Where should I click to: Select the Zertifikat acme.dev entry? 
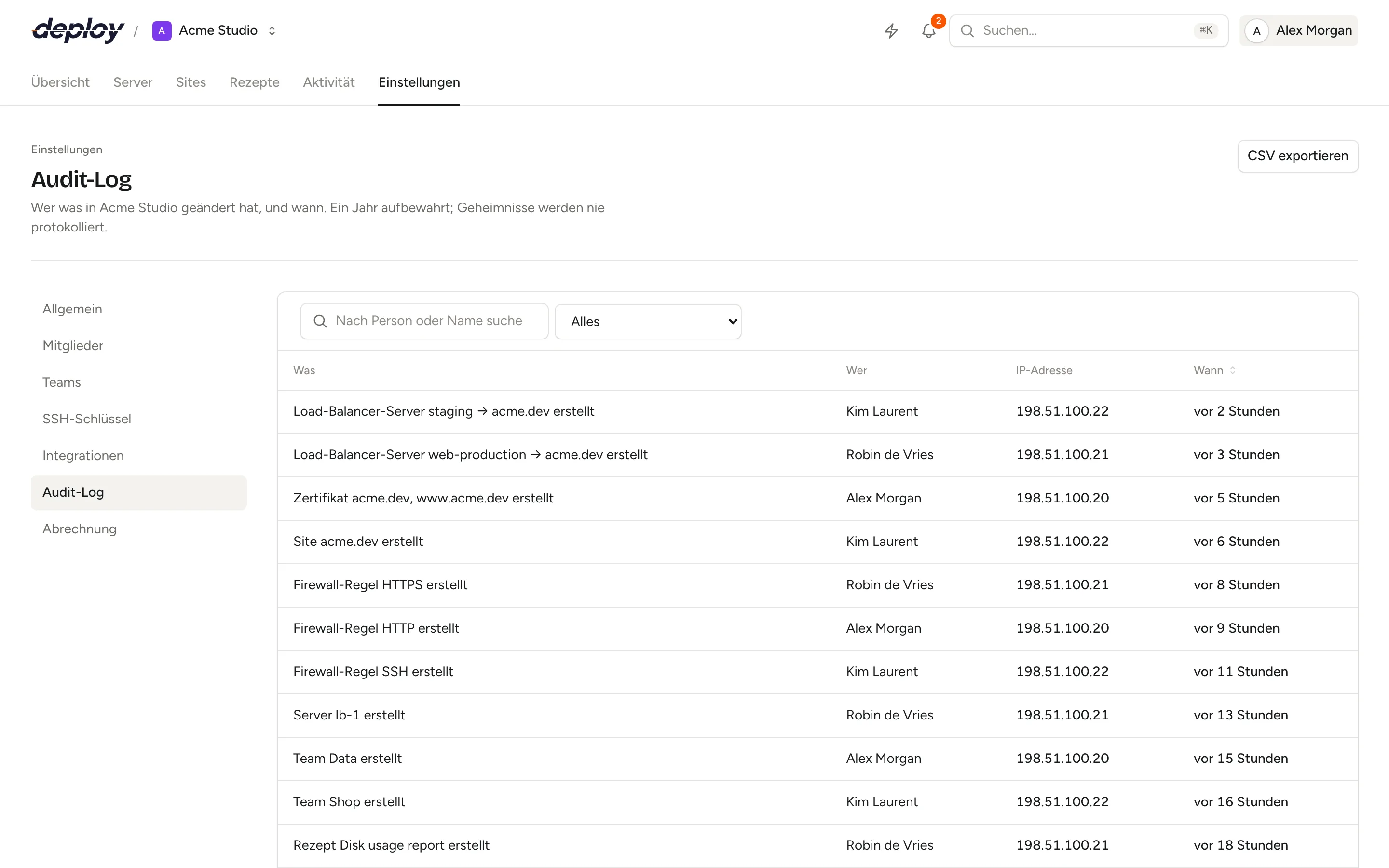(x=817, y=498)
